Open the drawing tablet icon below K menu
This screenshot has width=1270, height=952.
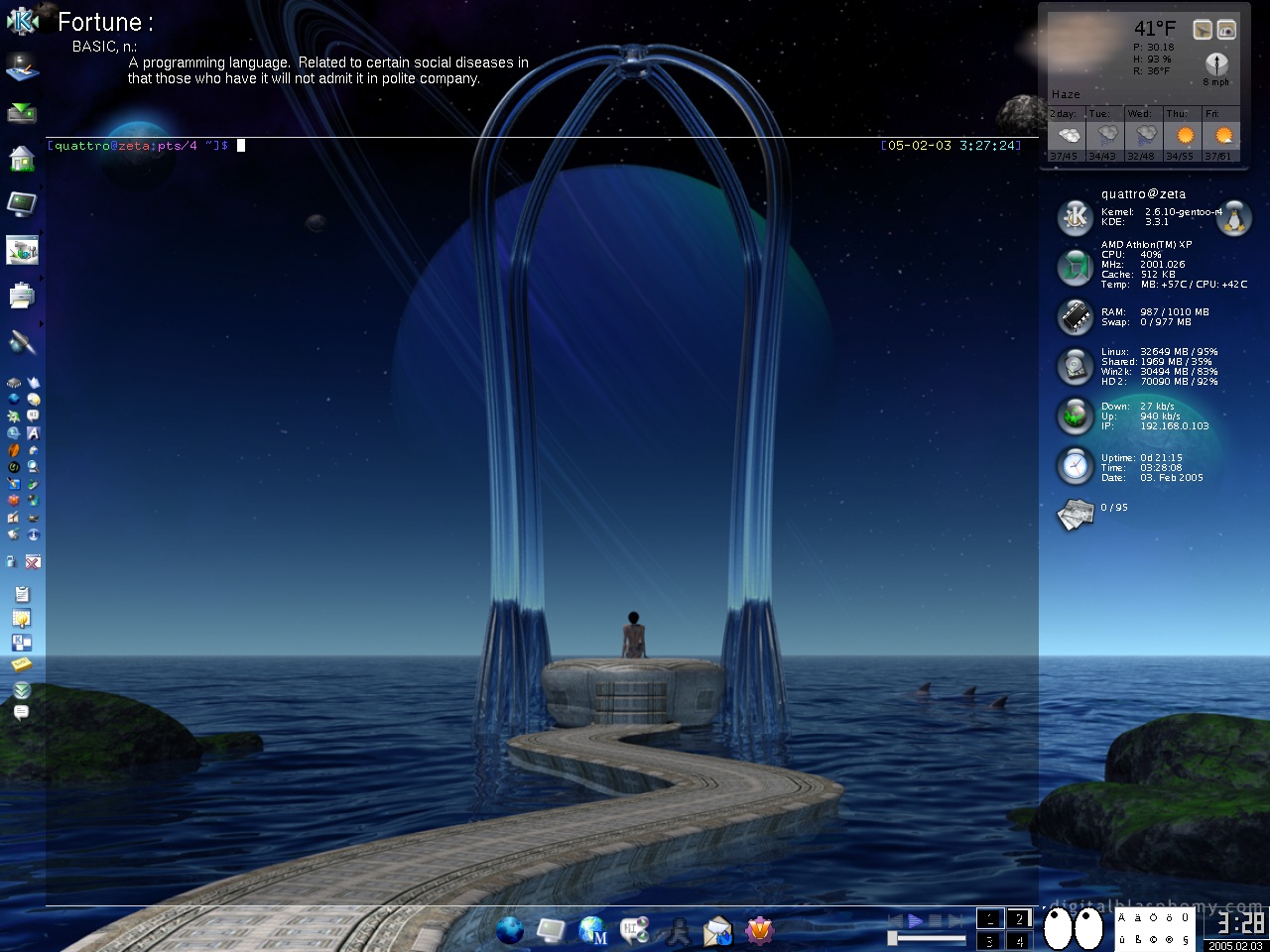pos(22,66)
